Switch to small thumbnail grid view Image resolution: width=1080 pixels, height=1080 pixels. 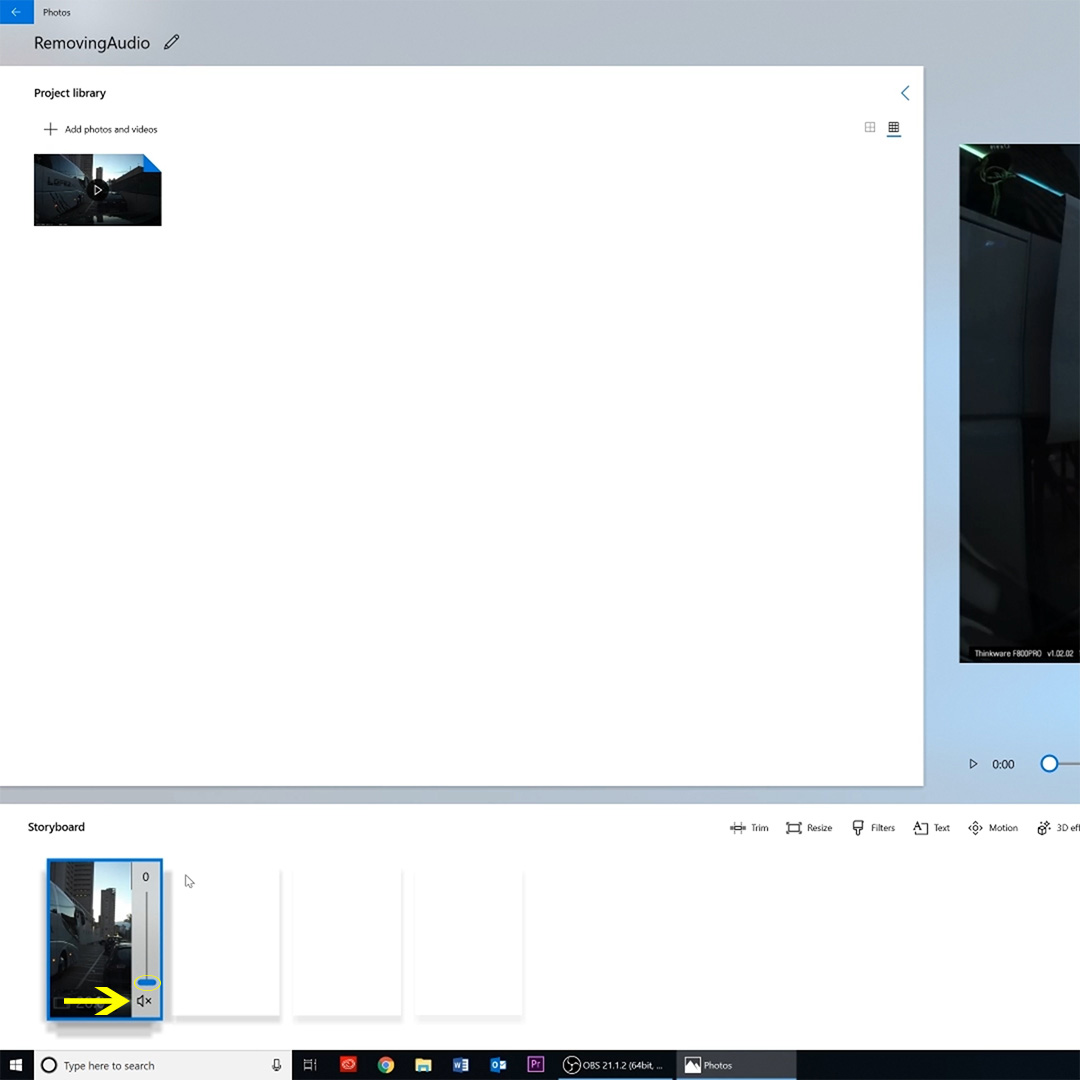click(894, 128)
